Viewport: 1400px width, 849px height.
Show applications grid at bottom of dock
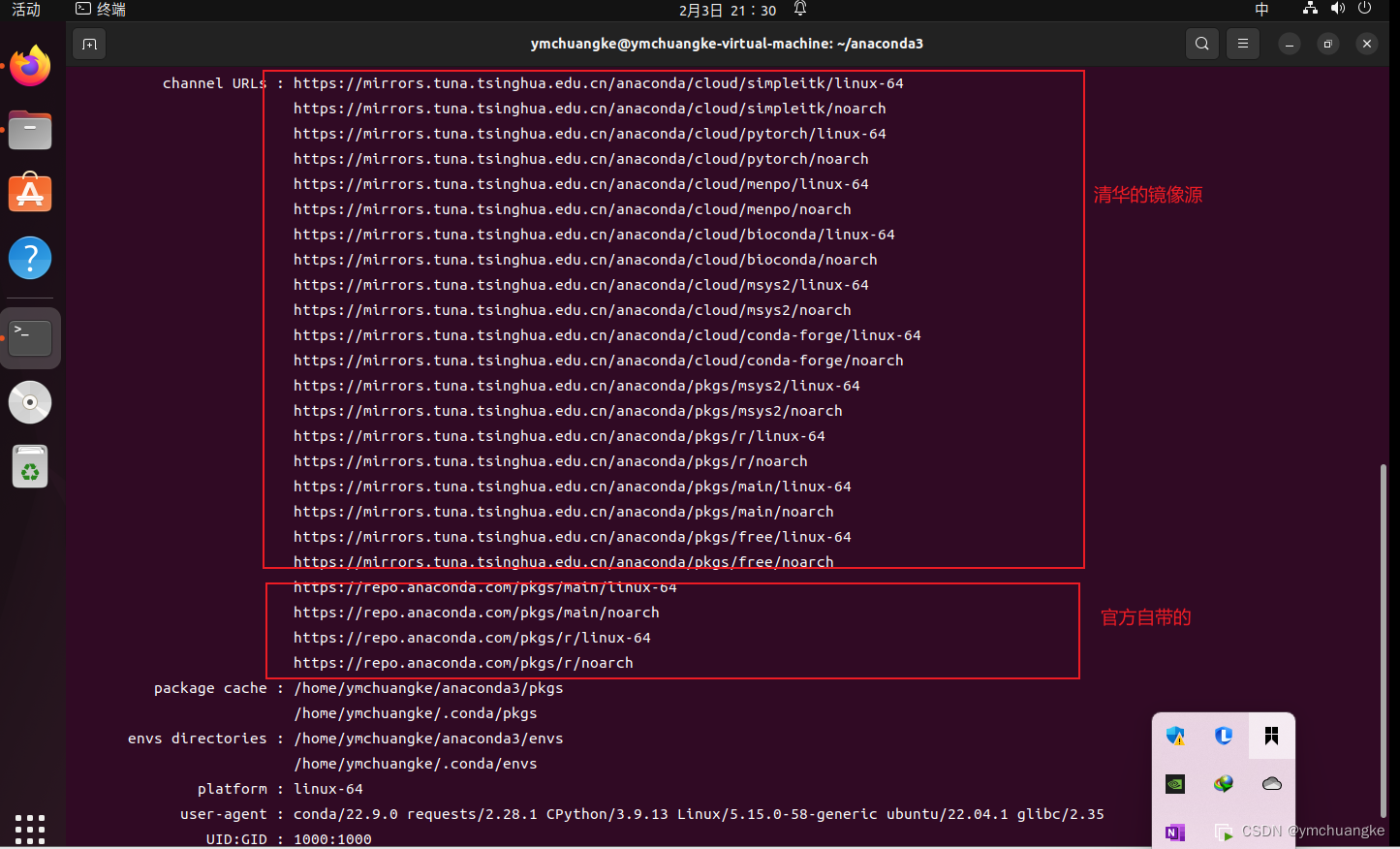coord(30,829)
